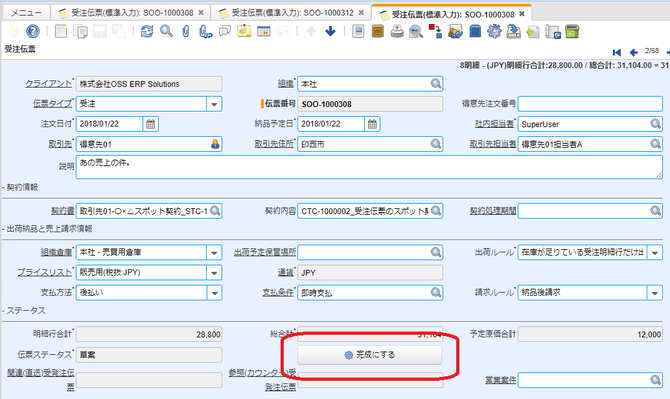Click the 注文日付 date field

tap(109, 124)
